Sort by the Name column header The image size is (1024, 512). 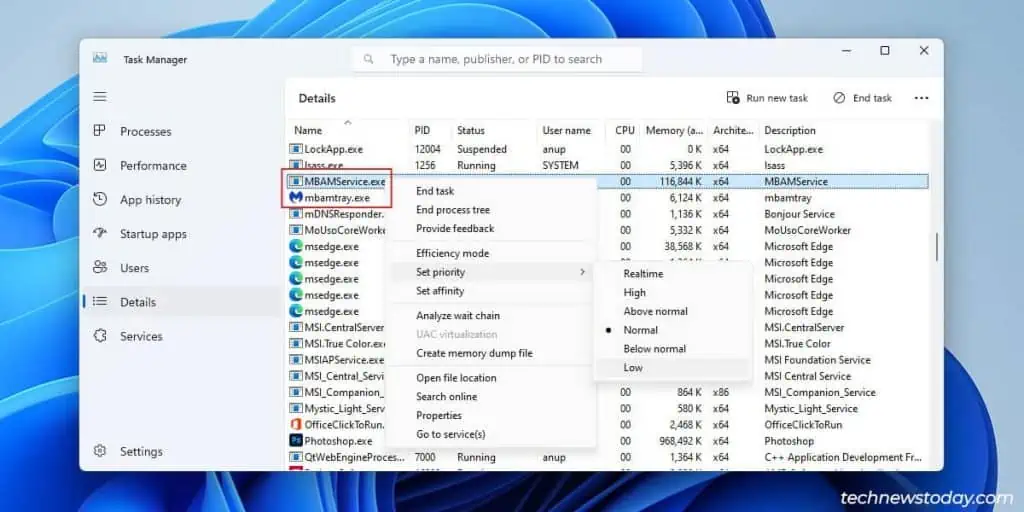pyautogui.click(x=348, y=130)
